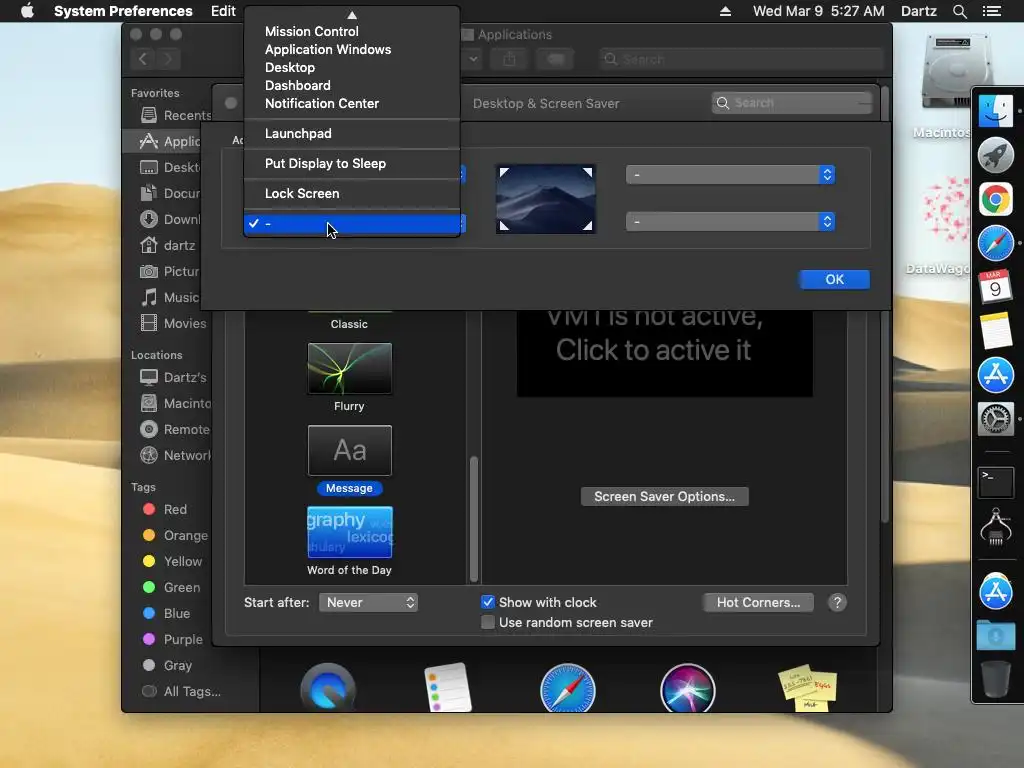The height and width of the screenshot is (768, 1024).
Task: Select the Red tag in Finder
Action: pos(165,509)
